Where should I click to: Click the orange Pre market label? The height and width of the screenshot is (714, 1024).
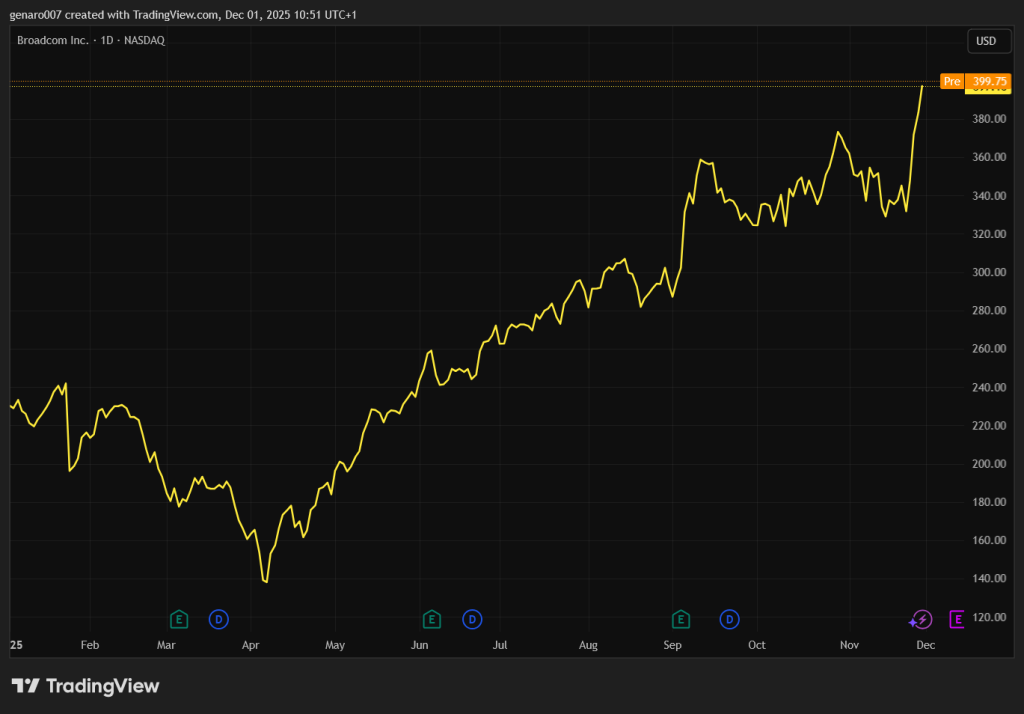(x=952, y=81)
